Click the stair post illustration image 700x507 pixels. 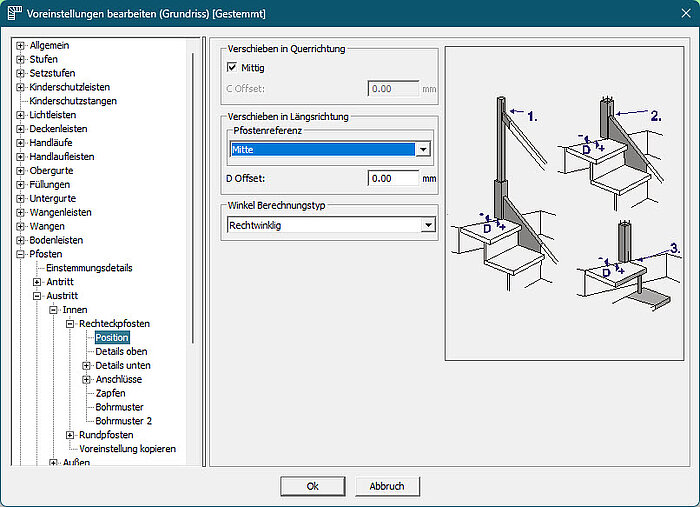(564, 203)
